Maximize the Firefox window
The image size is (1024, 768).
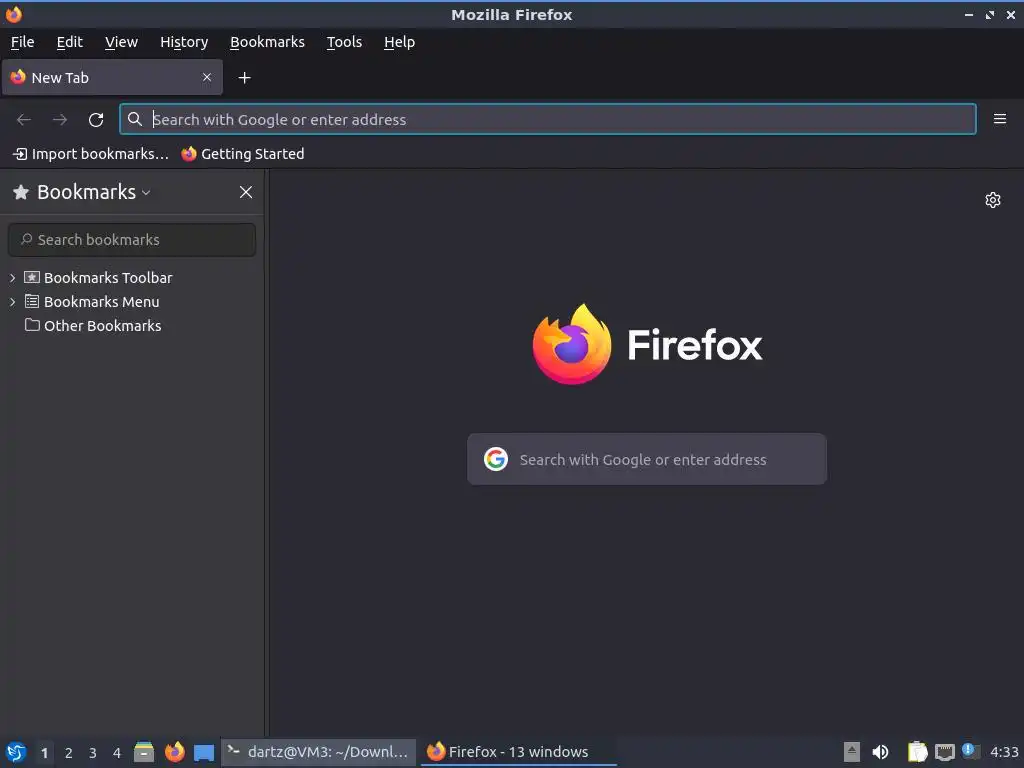tap(990, 14)
